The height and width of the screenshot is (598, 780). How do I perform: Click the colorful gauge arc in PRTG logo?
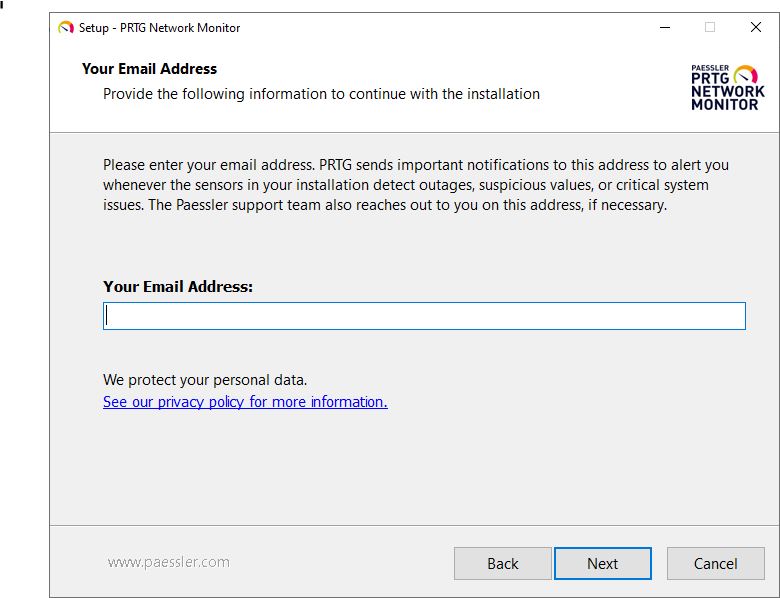click(746, 74)
